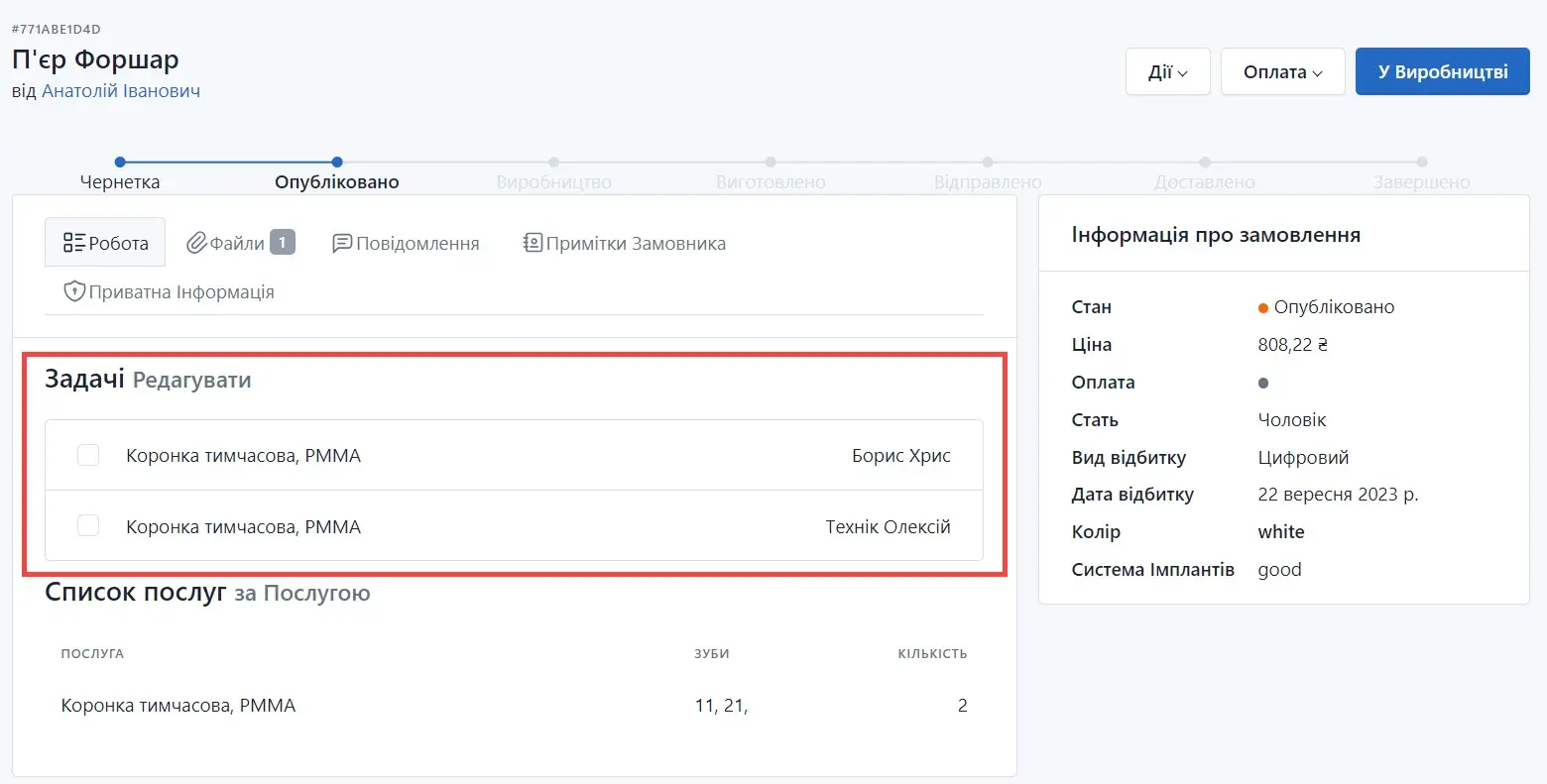Click the chat bubble icon for Повідомлення
This screenshot has height=784, width=1547.
(x=342, y=243)
